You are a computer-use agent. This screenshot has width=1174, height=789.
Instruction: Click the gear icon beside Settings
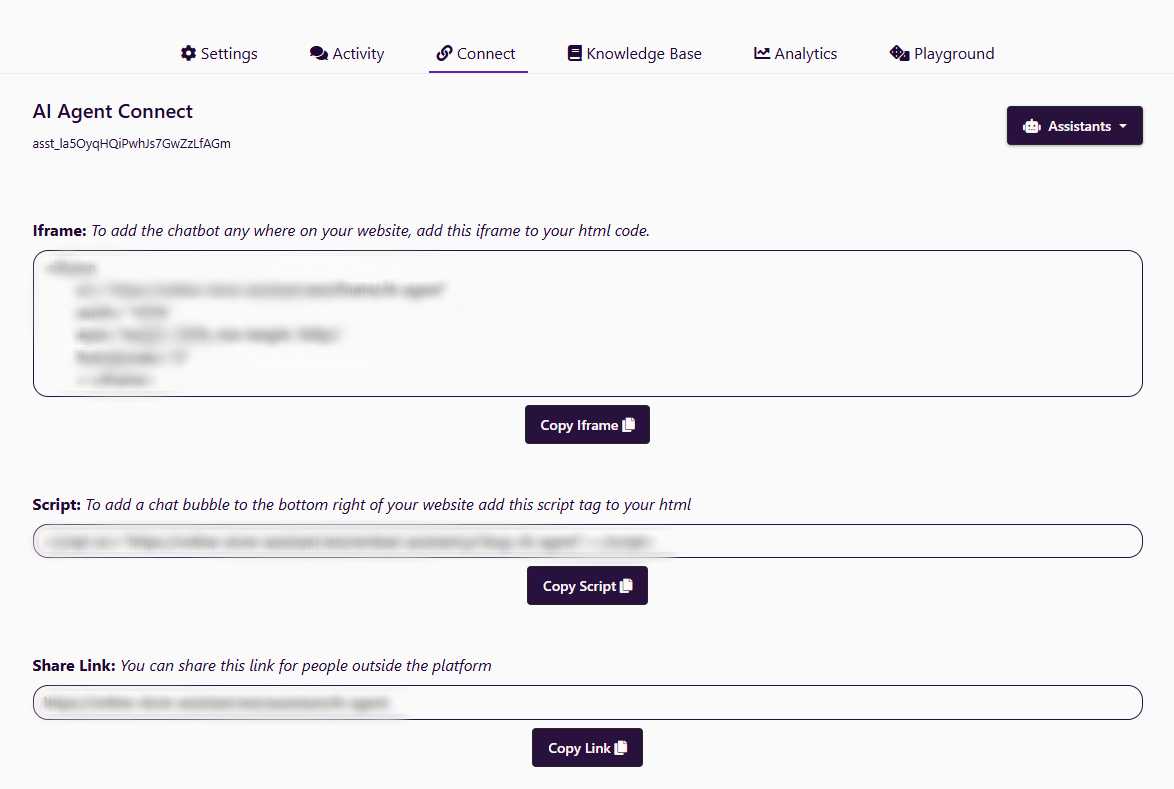click(x=188, y=53)
